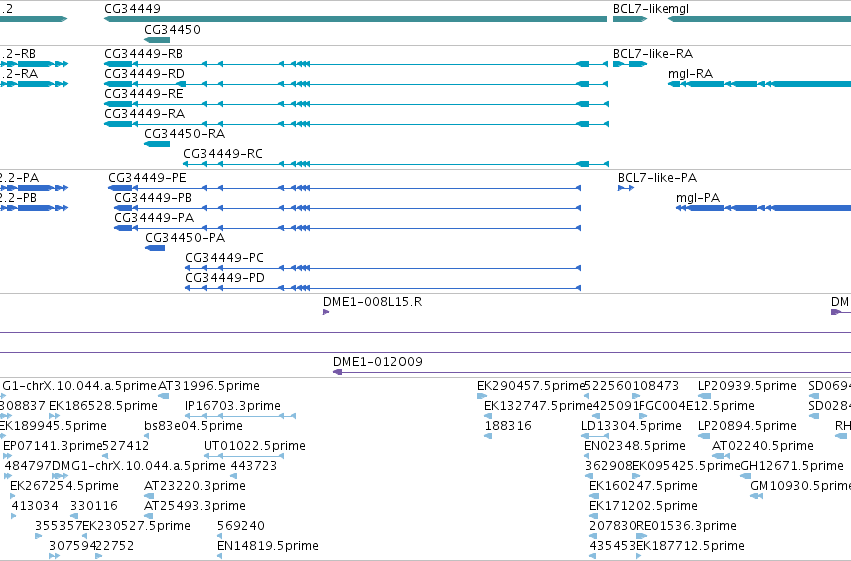Viewport: 851px width, 561px height.
Task: Select the CG34449-RC transcript label
Action: pyautogui.click(x=223, y=154)
